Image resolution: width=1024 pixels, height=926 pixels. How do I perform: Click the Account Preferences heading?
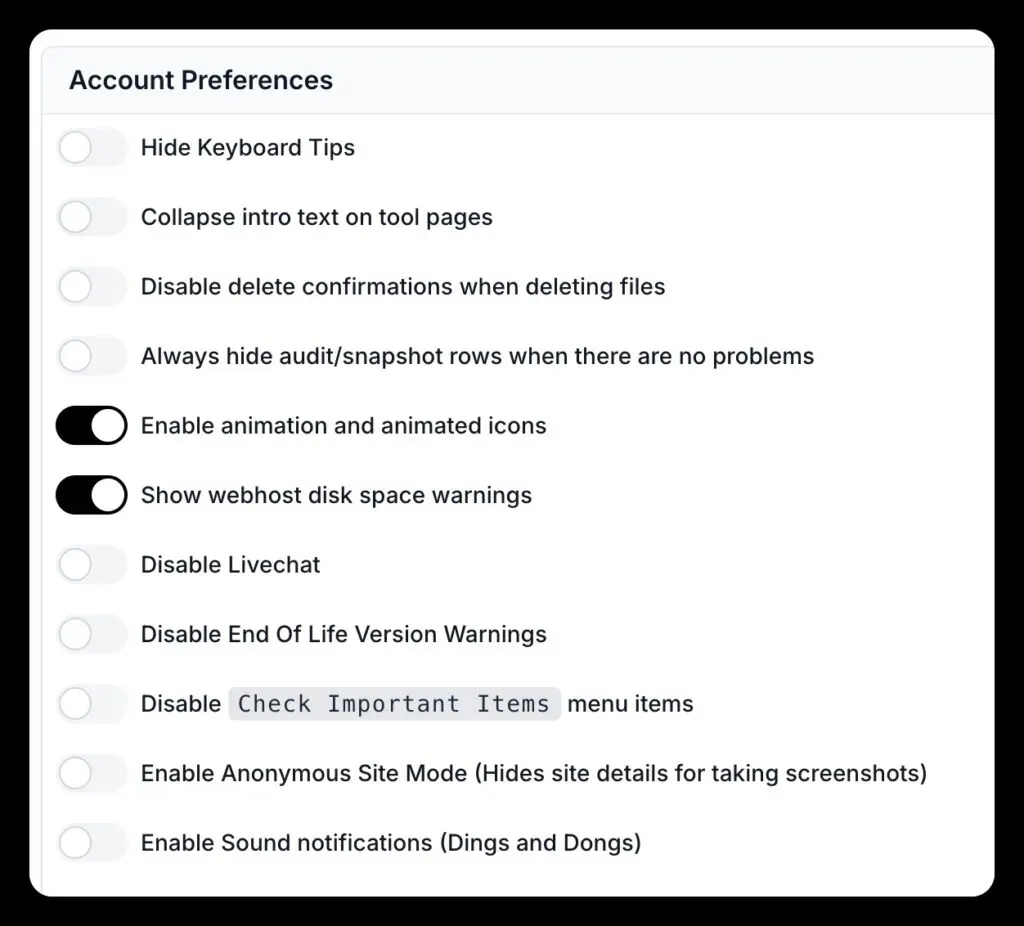(199, 80)
